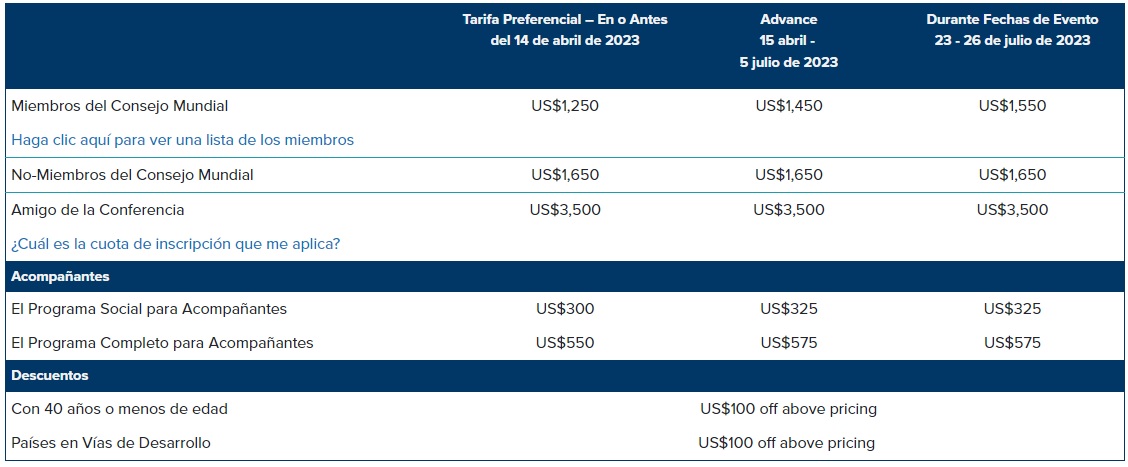Click the Países en Vías discount amount text
1128x467 pixels.
coord(787,443)
